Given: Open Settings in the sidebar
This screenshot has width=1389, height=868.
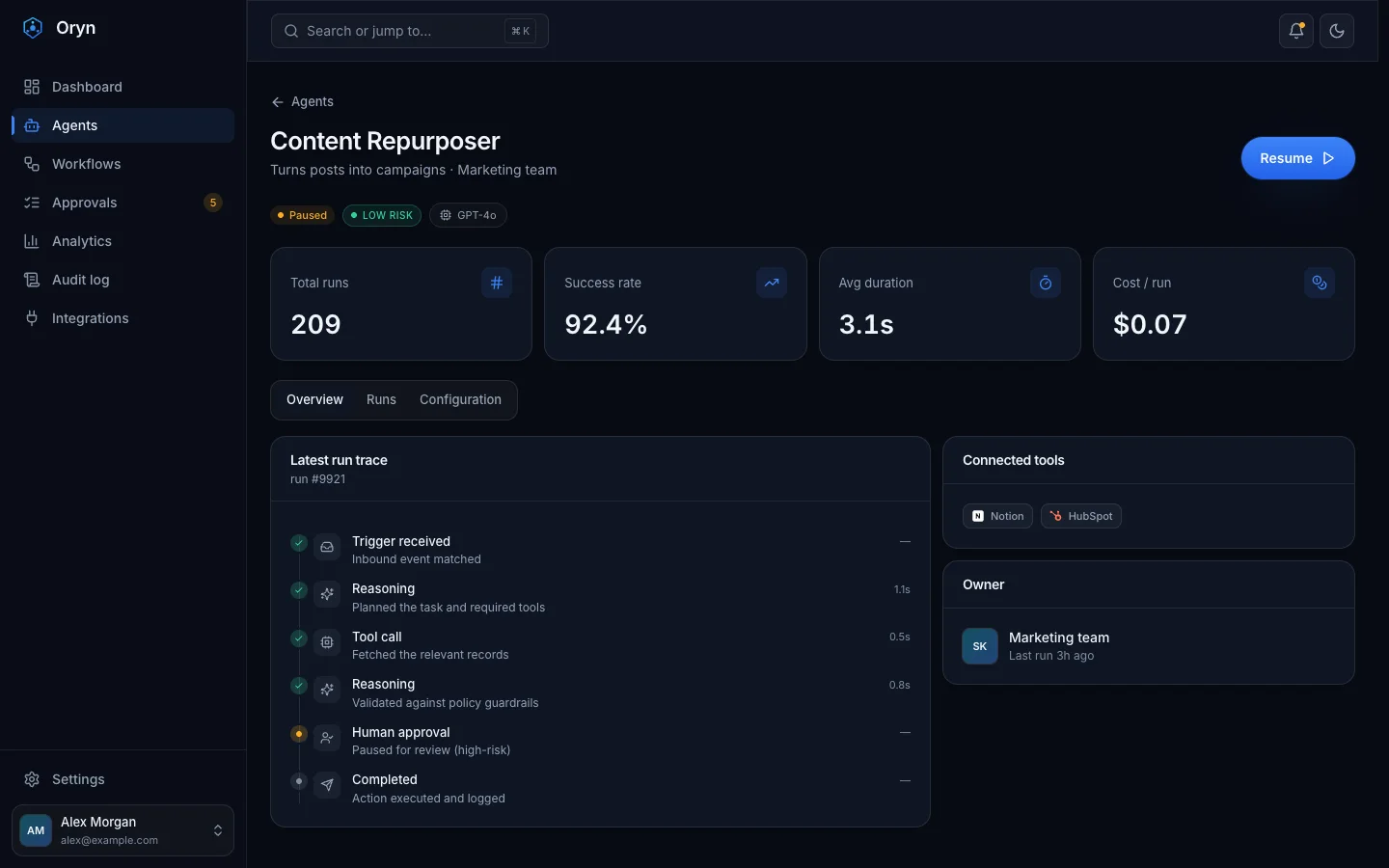Looking at the screenshot, I should point(123,779).
